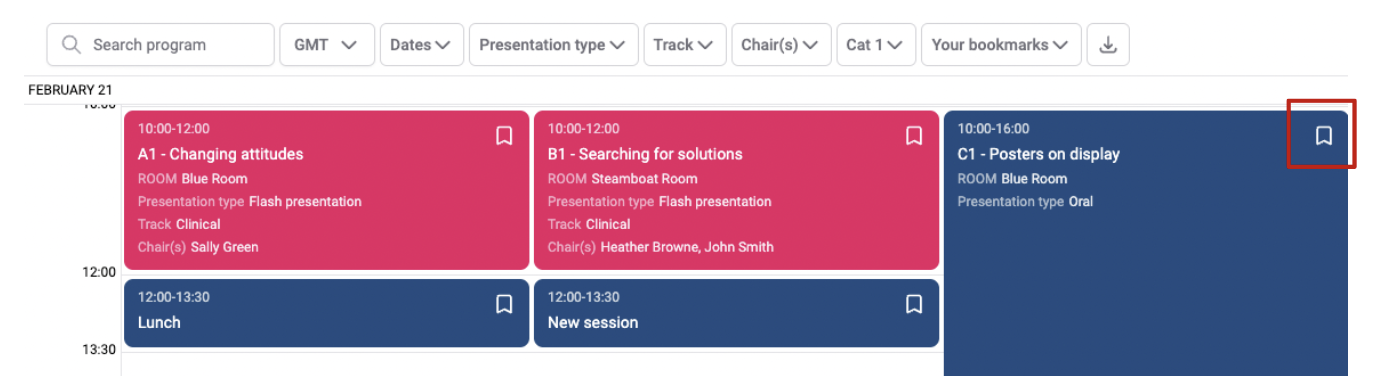This screenshot has width=1382, height=390.
Task: Expand the Dates filter
Action: point(422,45)
